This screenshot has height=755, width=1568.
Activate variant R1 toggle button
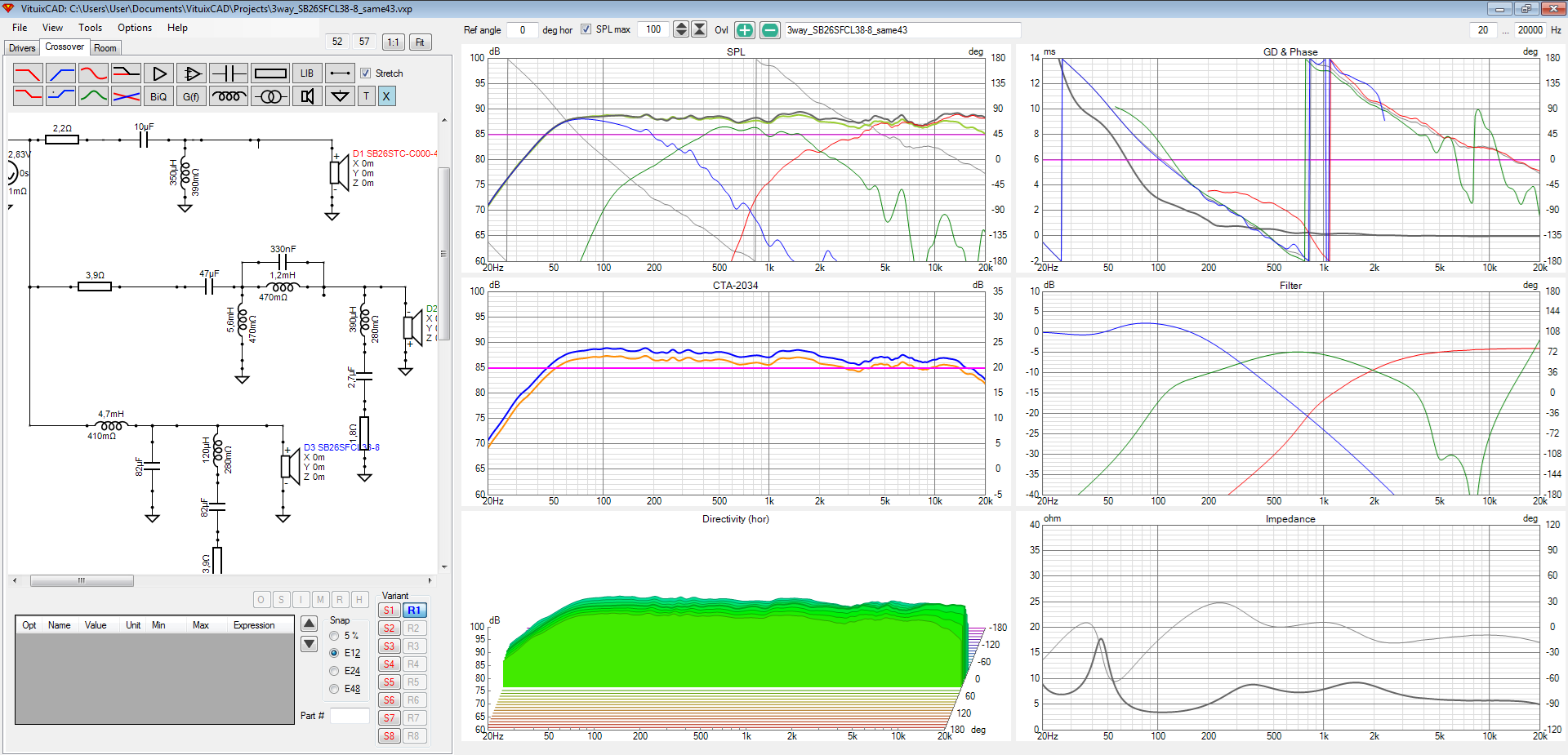point(414,611)
